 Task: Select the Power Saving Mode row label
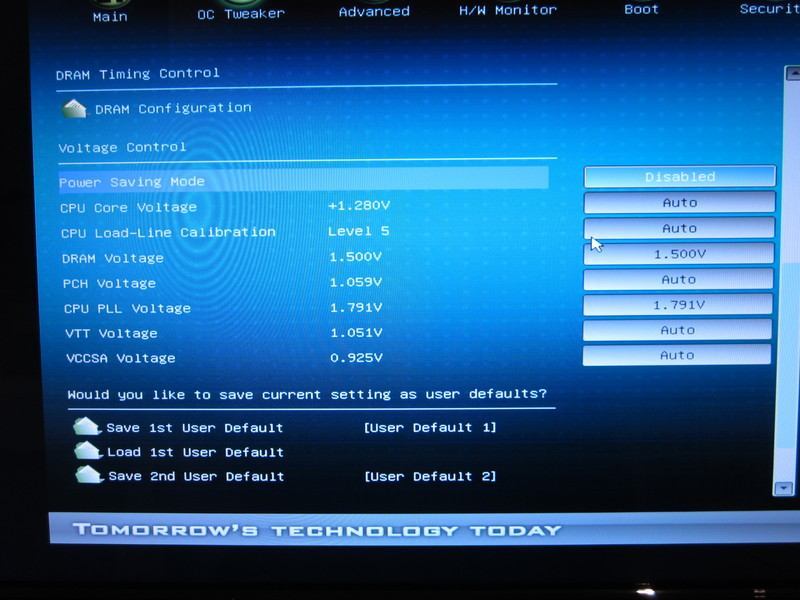132,182
